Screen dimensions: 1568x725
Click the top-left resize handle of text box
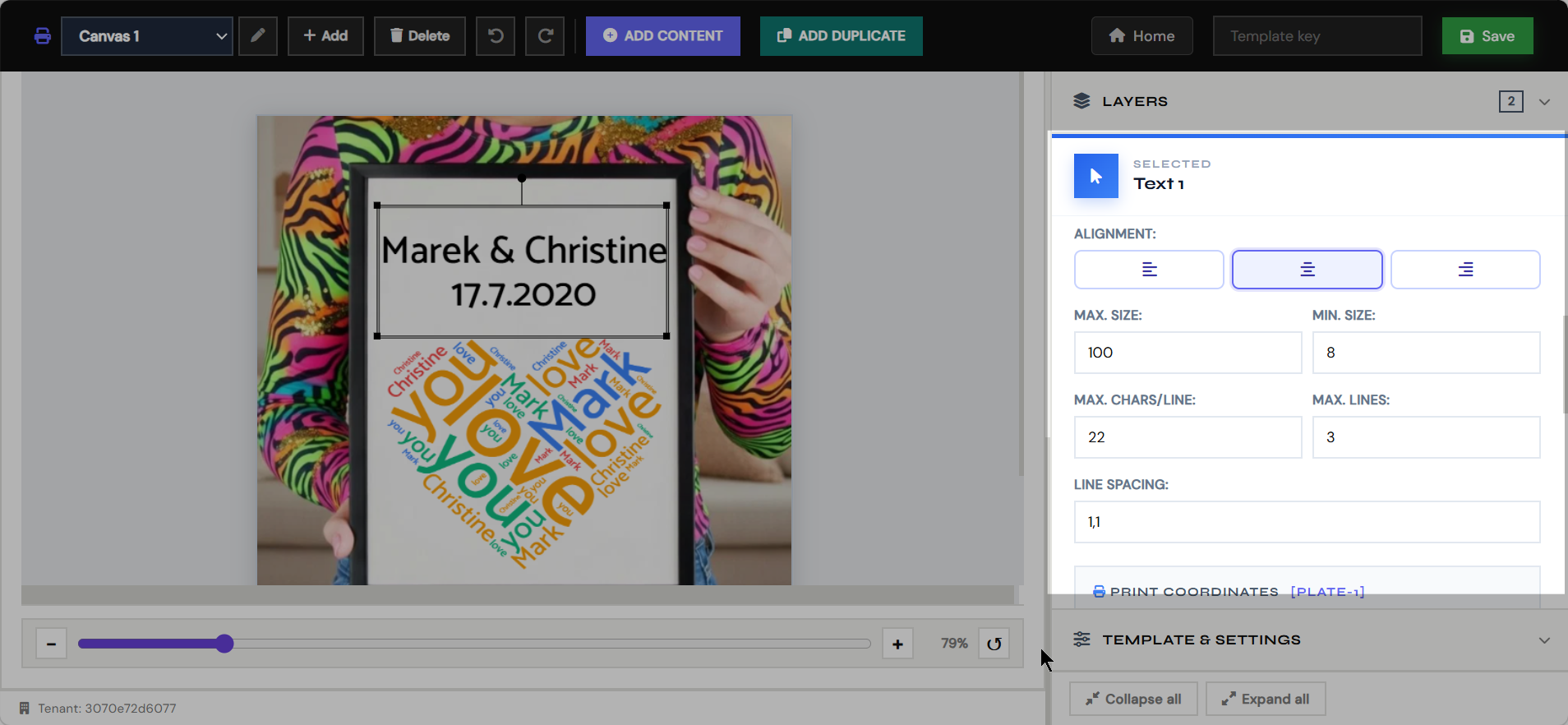point(377,205)
